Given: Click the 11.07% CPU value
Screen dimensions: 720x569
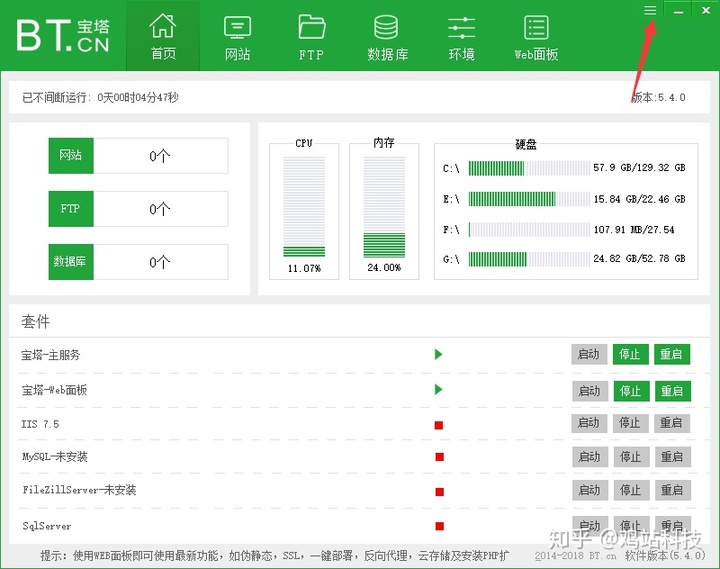Looking at the screenshot, I should click(304, 269).
